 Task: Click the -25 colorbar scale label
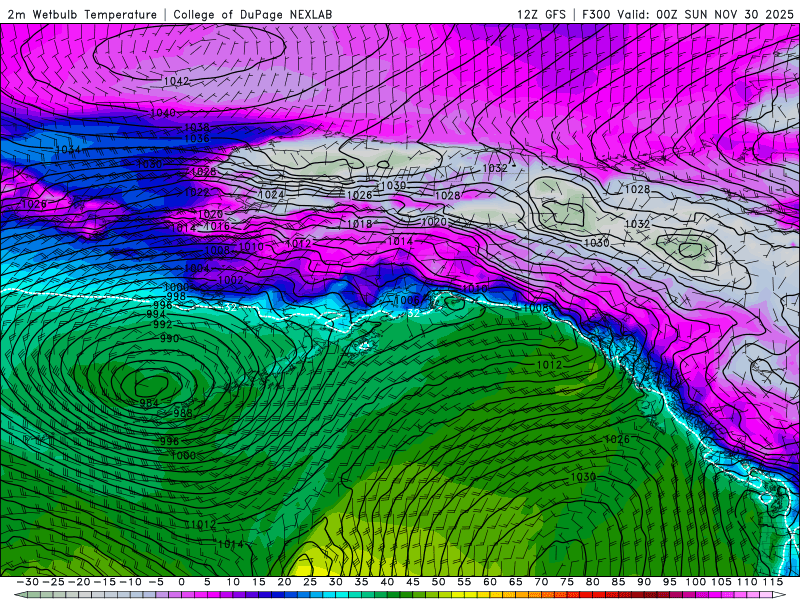[53, 582]
